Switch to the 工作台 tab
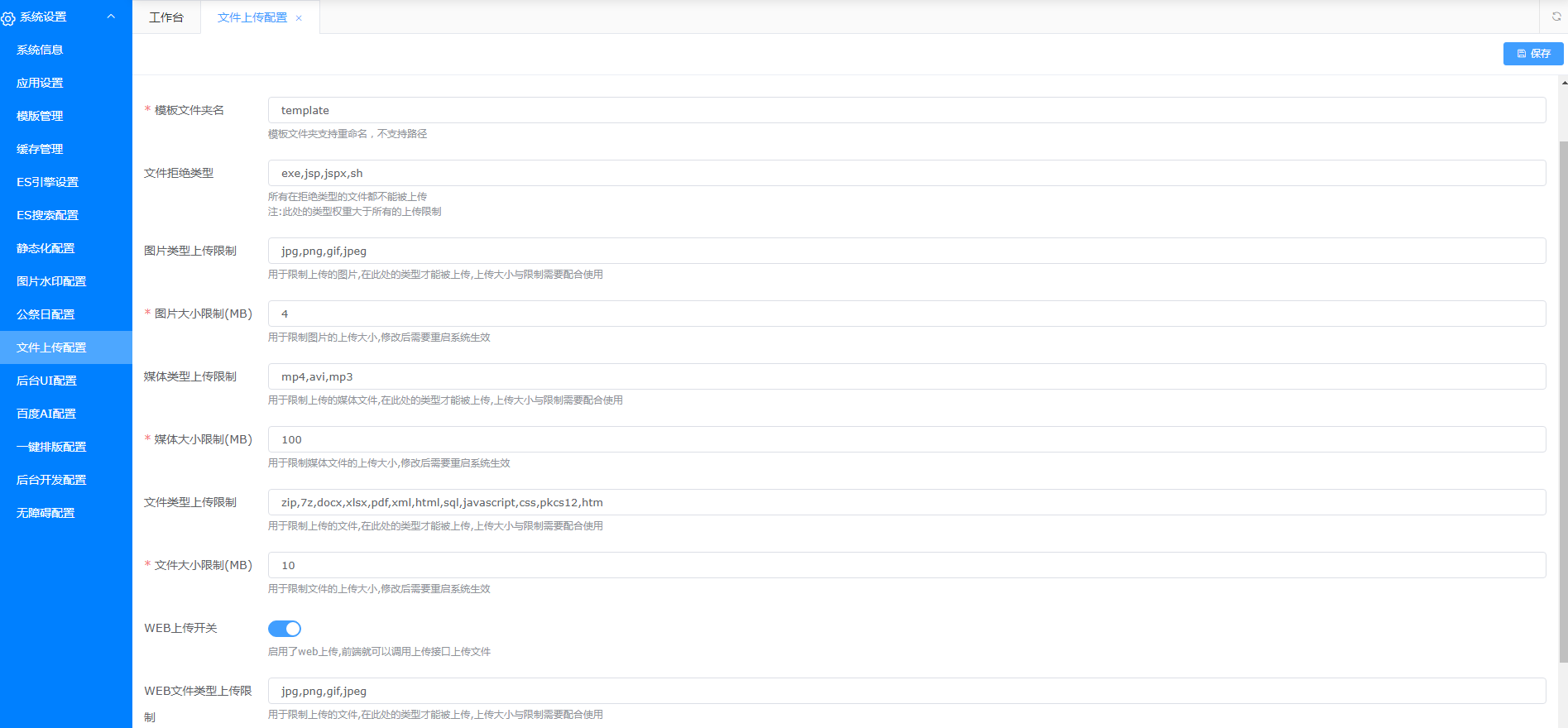This screenshot has height=728, width=1568. (166, 17)
